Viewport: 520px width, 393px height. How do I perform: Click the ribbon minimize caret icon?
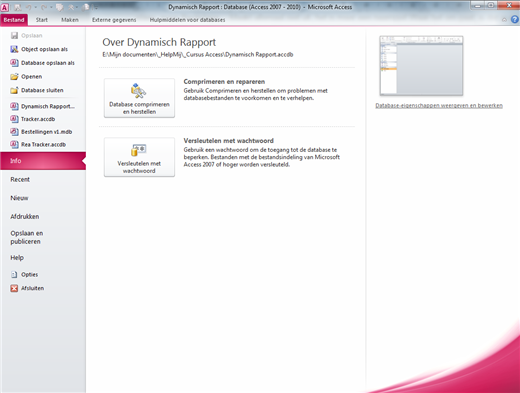504,20
